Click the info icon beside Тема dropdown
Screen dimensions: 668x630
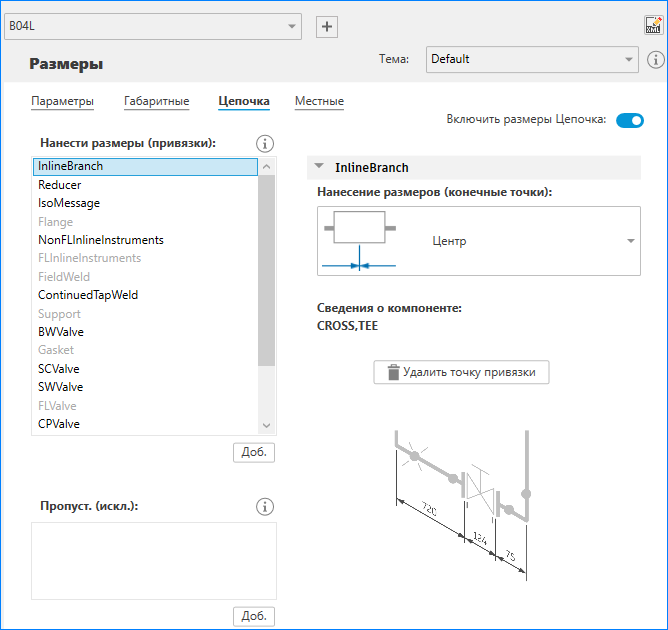[656, 59]
